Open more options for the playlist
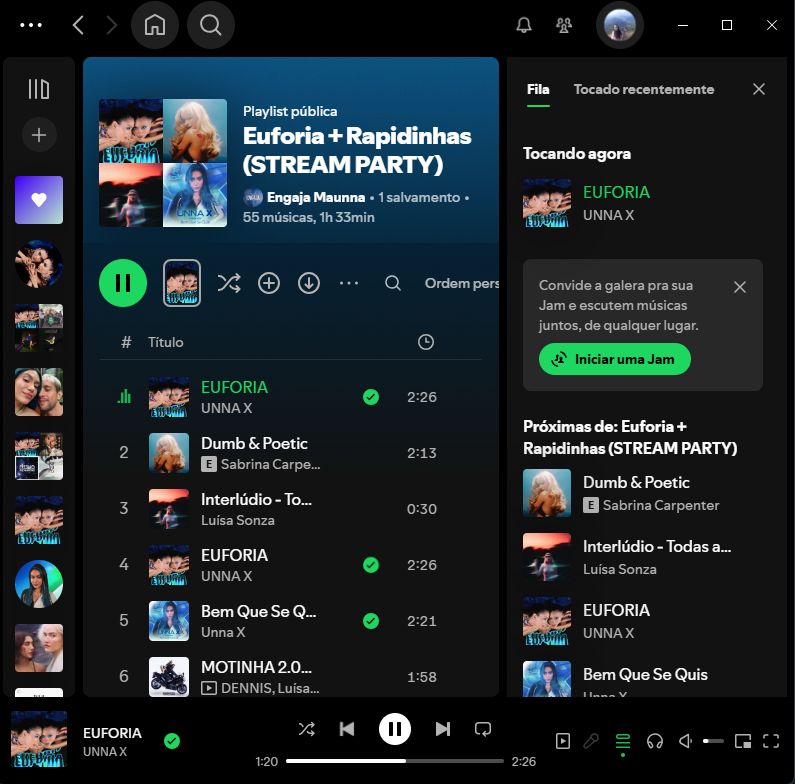This screenshot has height=784, width=795. click(x=349, y=283)
